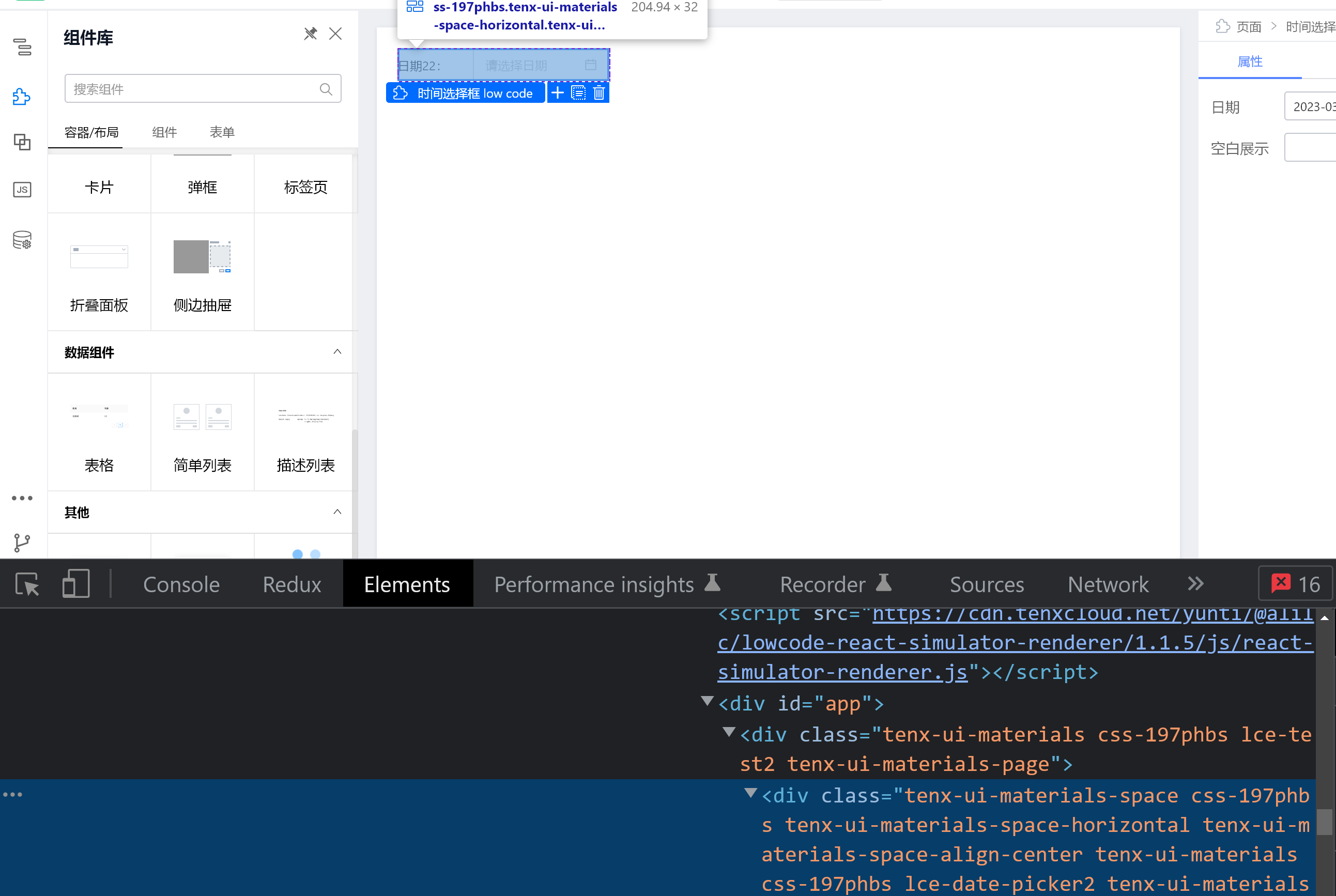Click the search magnifier icon
Screen dimensions: 1336x896
pyautogui.click(x=326, y=89)
